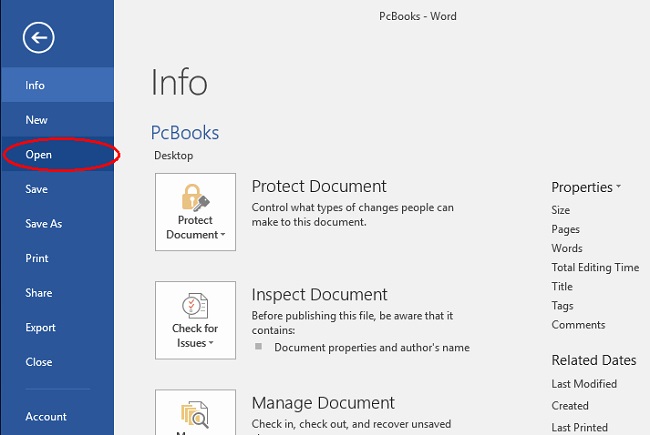Viewport: 650px width, 435px height.
Task: Choose Save As option
Action: tap(57, 224)
